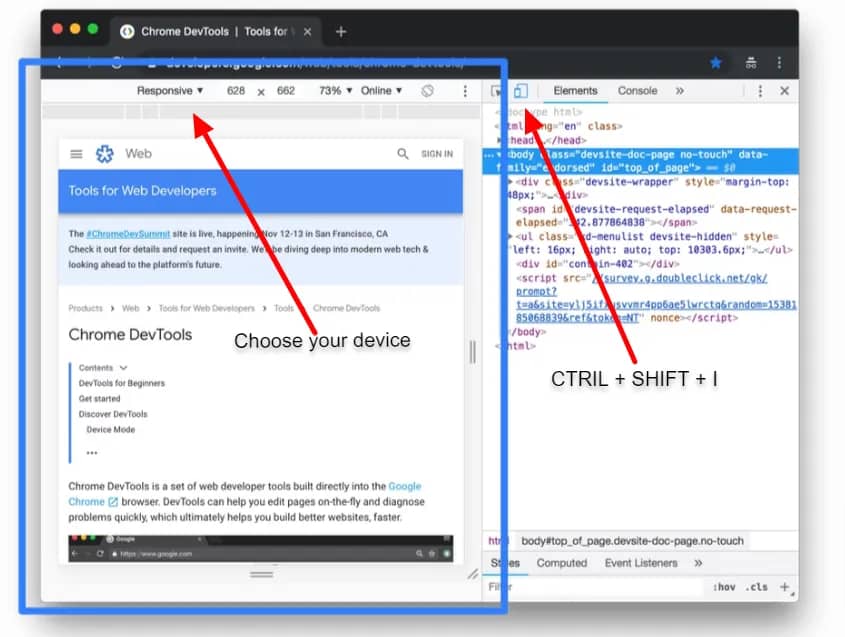Open device toolbar more options menu
This screenshot has width=845, height=637.
(x=465, y=91)
